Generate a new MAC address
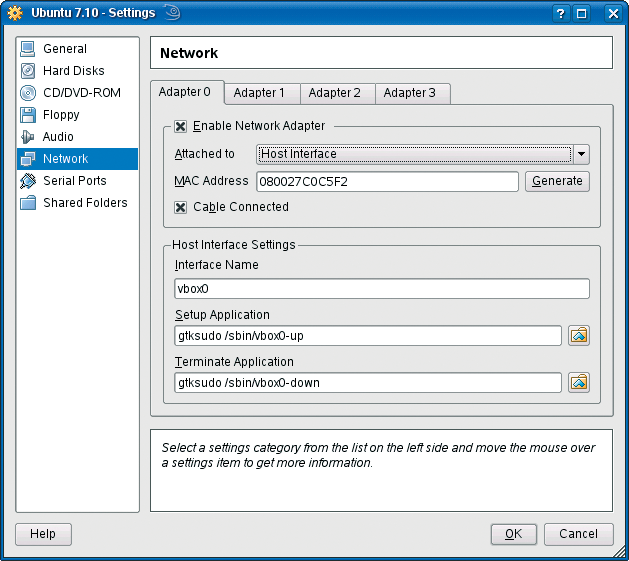This screenshot has height=561, width=629. (x=557, y=181)
